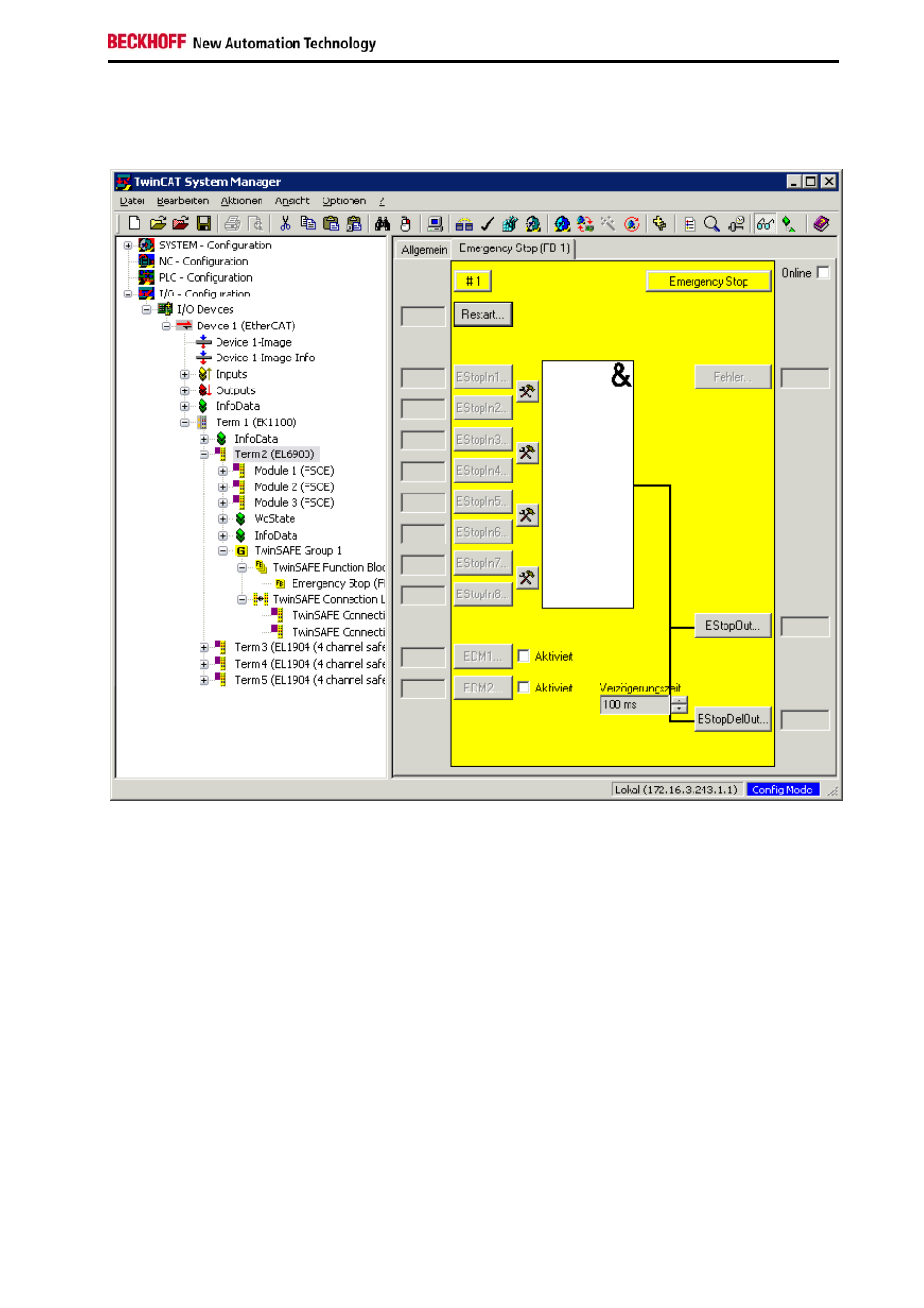Increase the delay time with the up arrow
Image resolution: width=924 pixels, height=1308 pixels.
point(679,701)
